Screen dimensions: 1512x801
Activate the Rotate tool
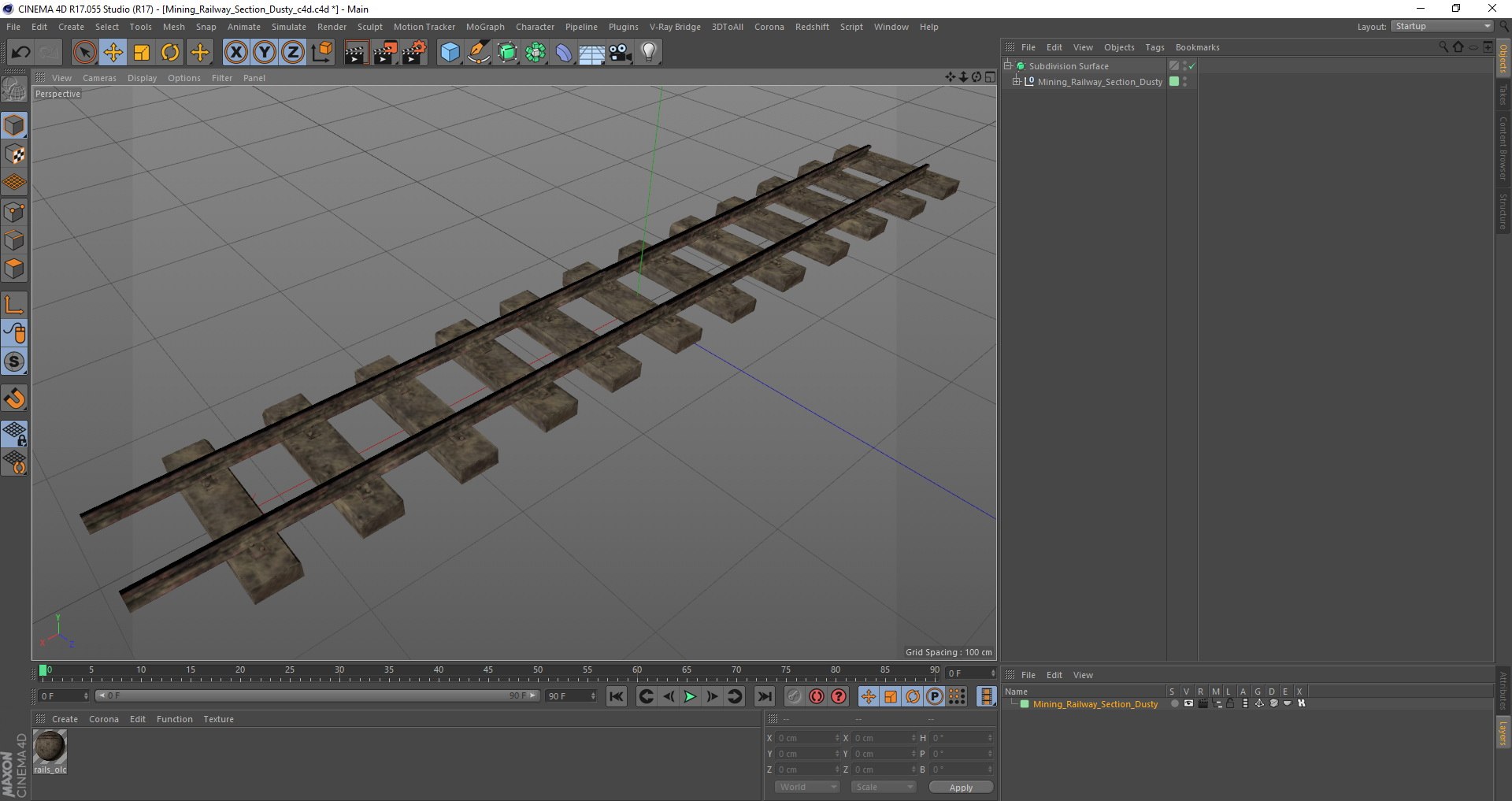click(x=170, y=53)
